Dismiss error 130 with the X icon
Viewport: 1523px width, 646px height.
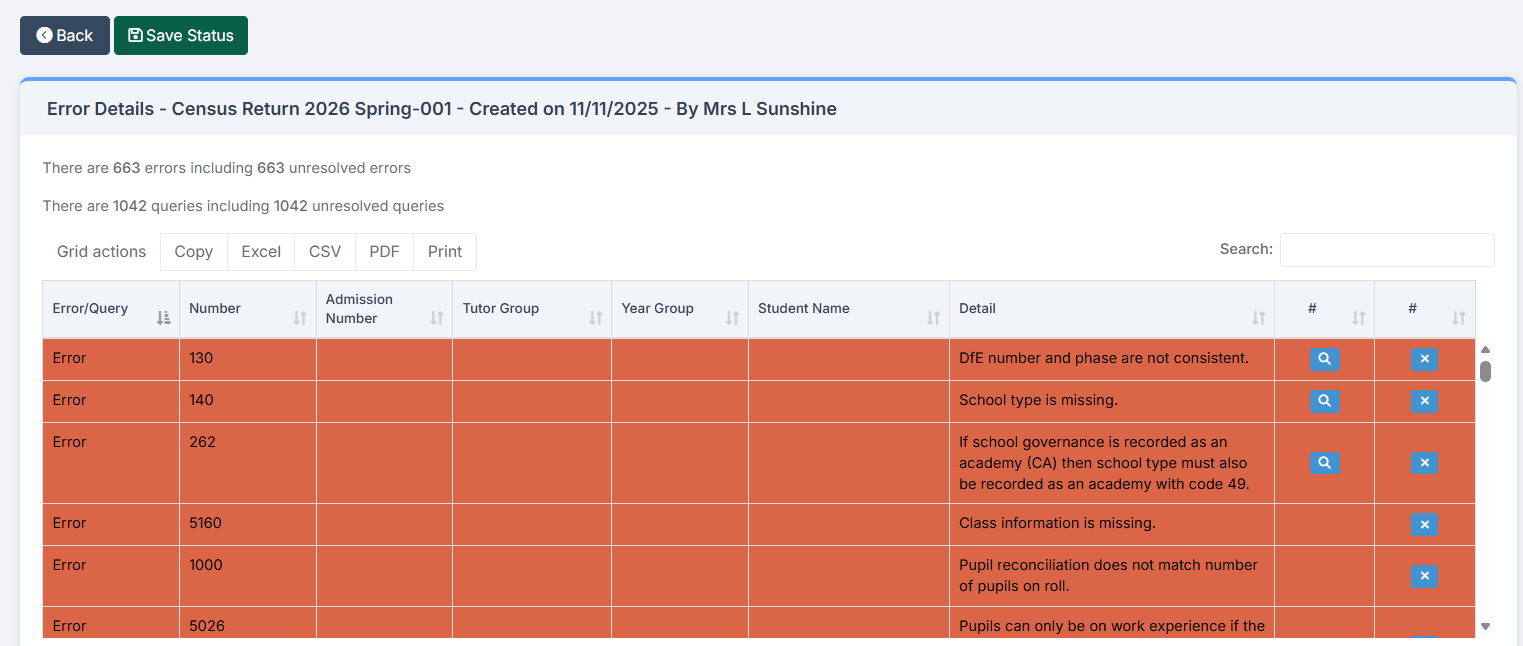pos(1424,359)
